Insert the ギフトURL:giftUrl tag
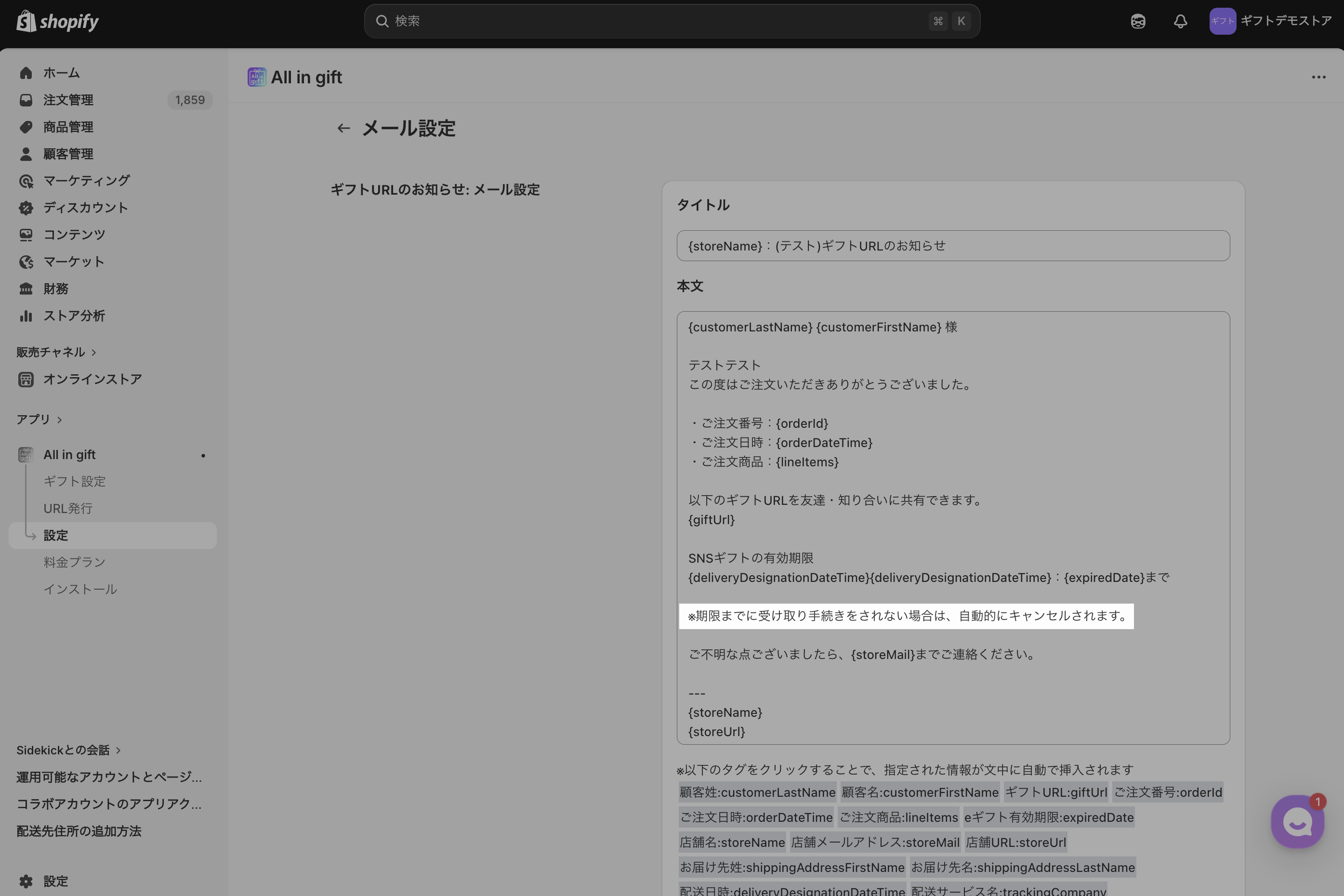 (x=1055, y=792)
